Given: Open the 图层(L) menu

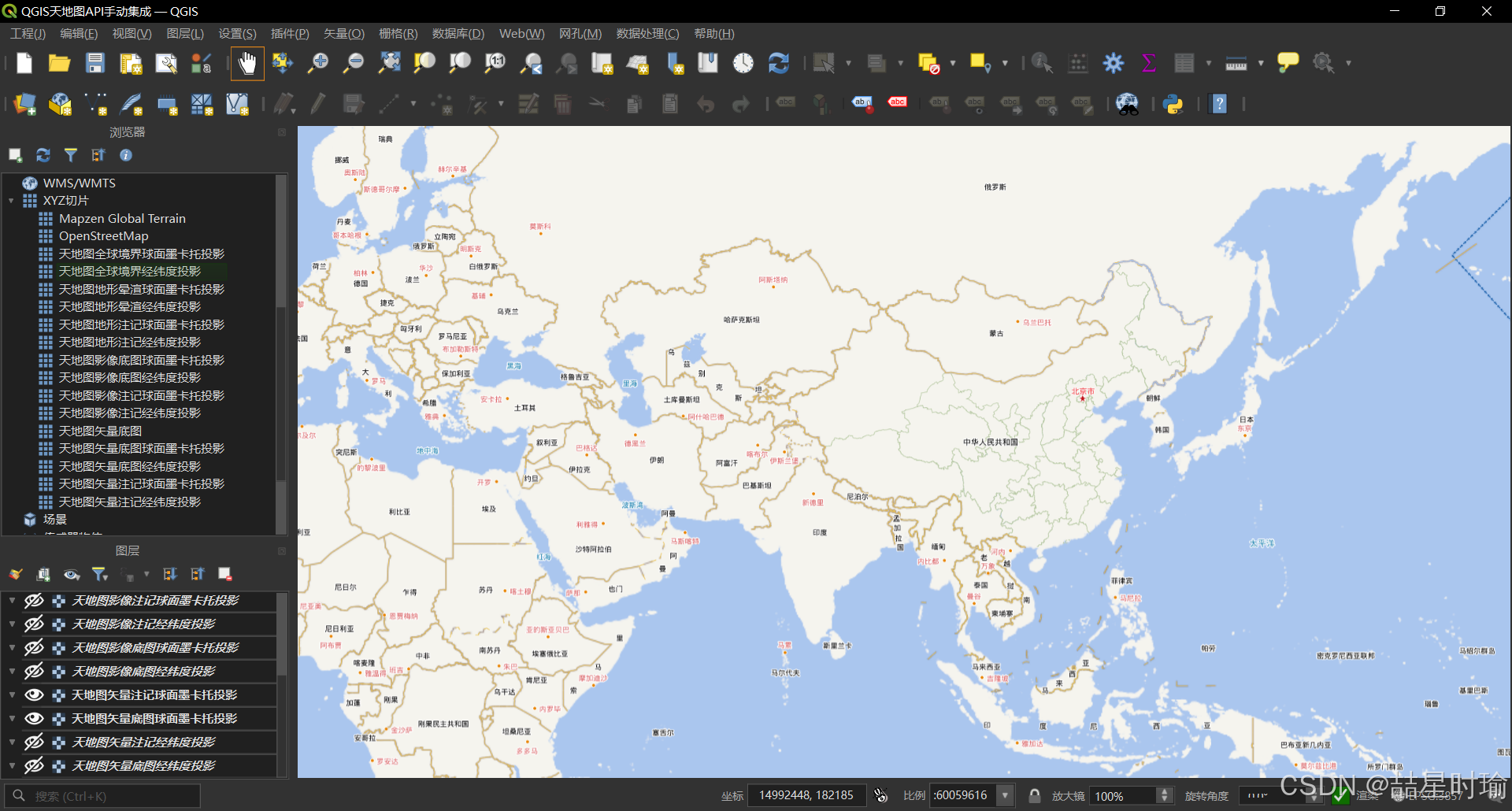Looking at the screenshot, I should click(185, 34).
